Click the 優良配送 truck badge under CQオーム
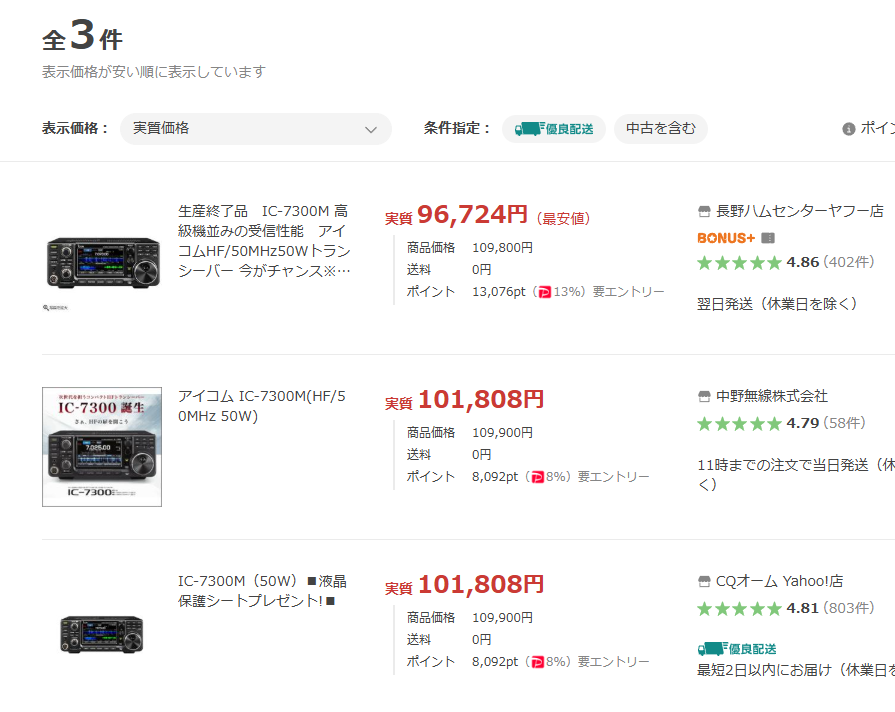895x712 pixels. [737, 649]
